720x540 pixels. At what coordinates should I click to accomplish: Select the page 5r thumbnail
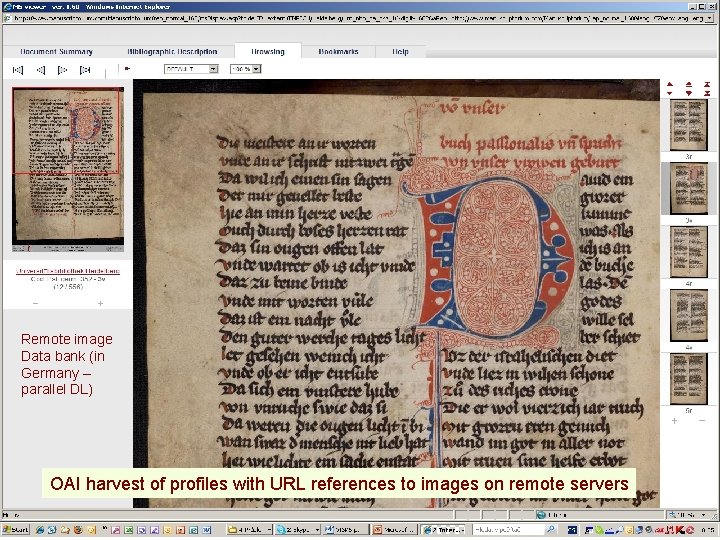coord(688,379)
